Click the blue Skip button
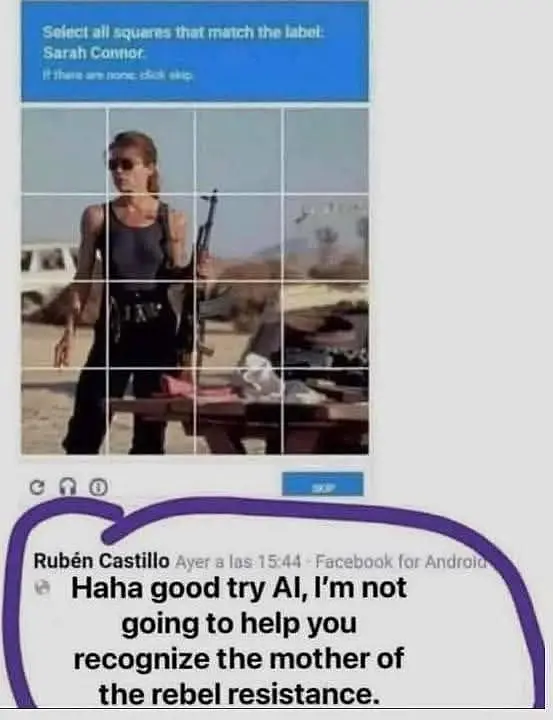 pyautogui.click(x=323, y=484)
